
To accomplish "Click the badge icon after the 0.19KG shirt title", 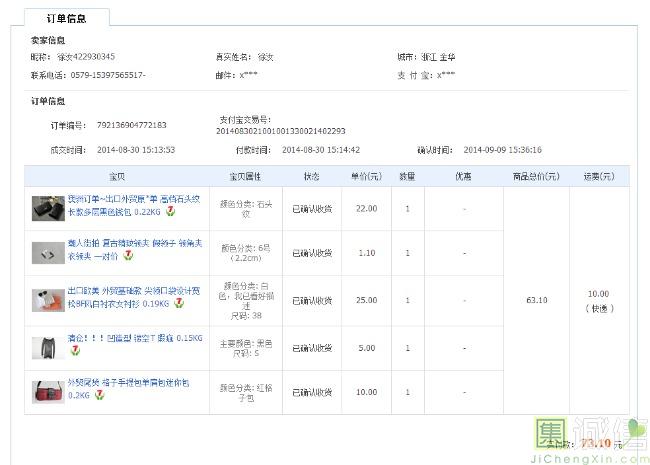I will [x=178, y=302].
